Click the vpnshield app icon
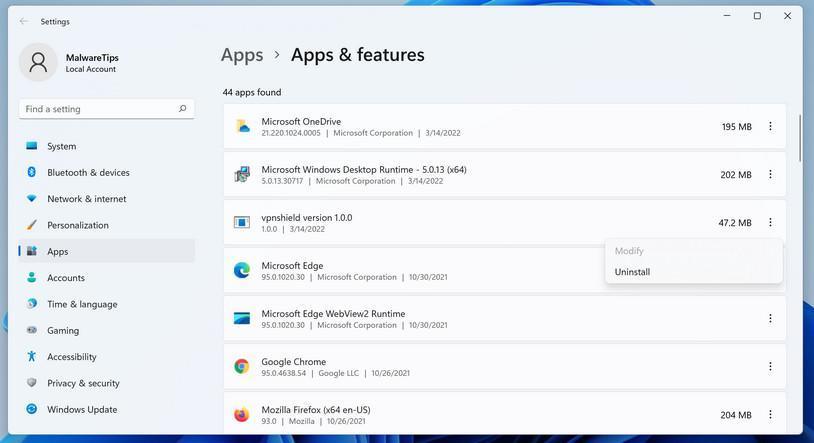 pyautogui.click(x=242, y=222)
